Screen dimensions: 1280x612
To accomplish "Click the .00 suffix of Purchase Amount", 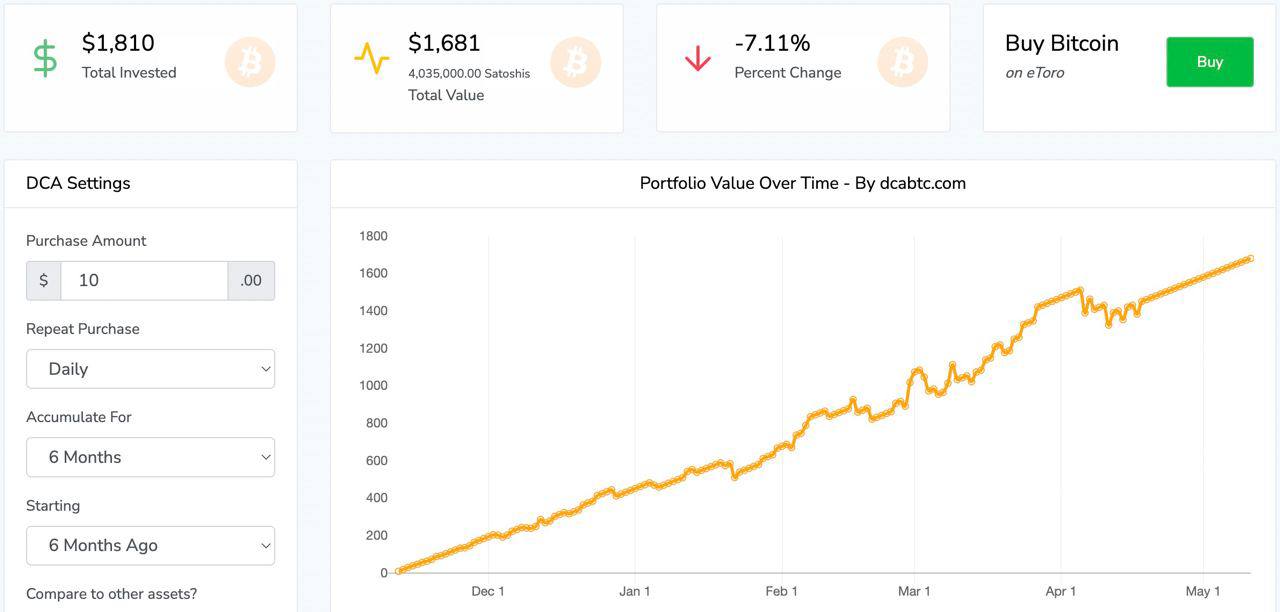I will [251, 281].
